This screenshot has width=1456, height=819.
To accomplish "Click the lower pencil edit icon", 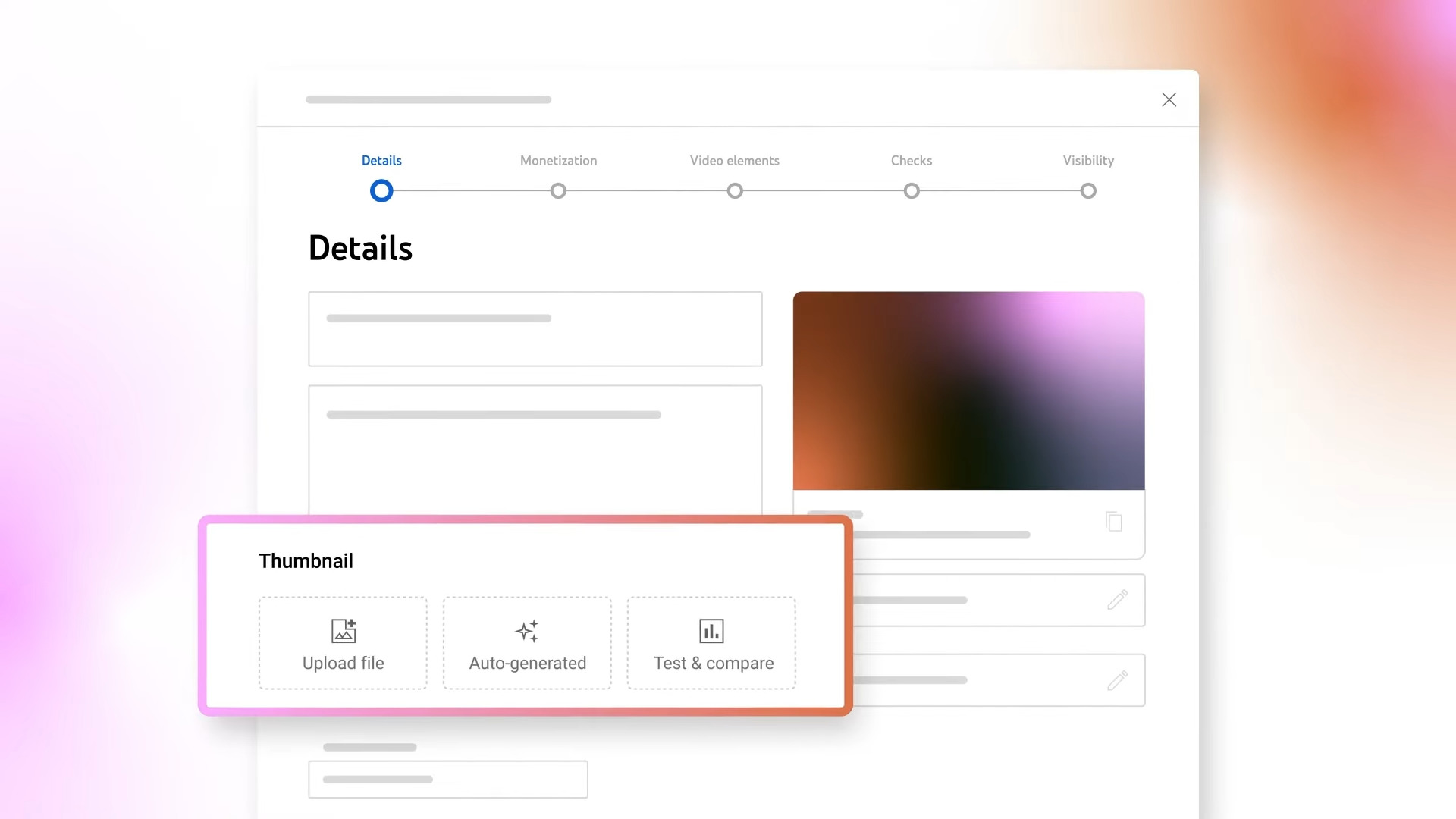I will coord(1117,680).
